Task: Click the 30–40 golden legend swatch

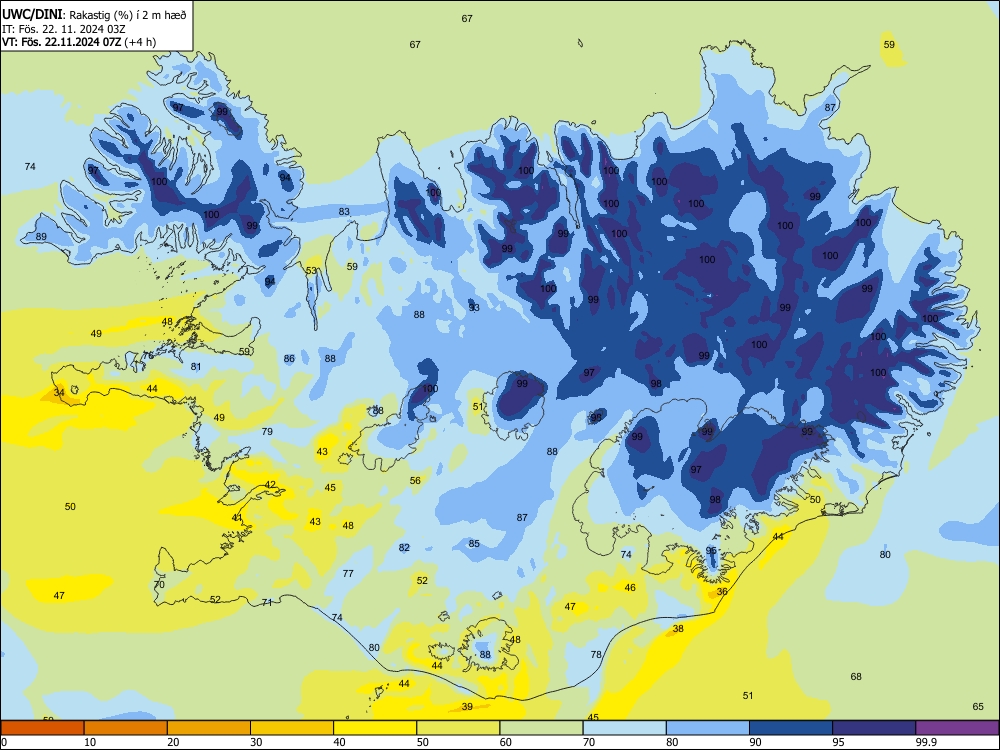Action: [x=292, y=728]
